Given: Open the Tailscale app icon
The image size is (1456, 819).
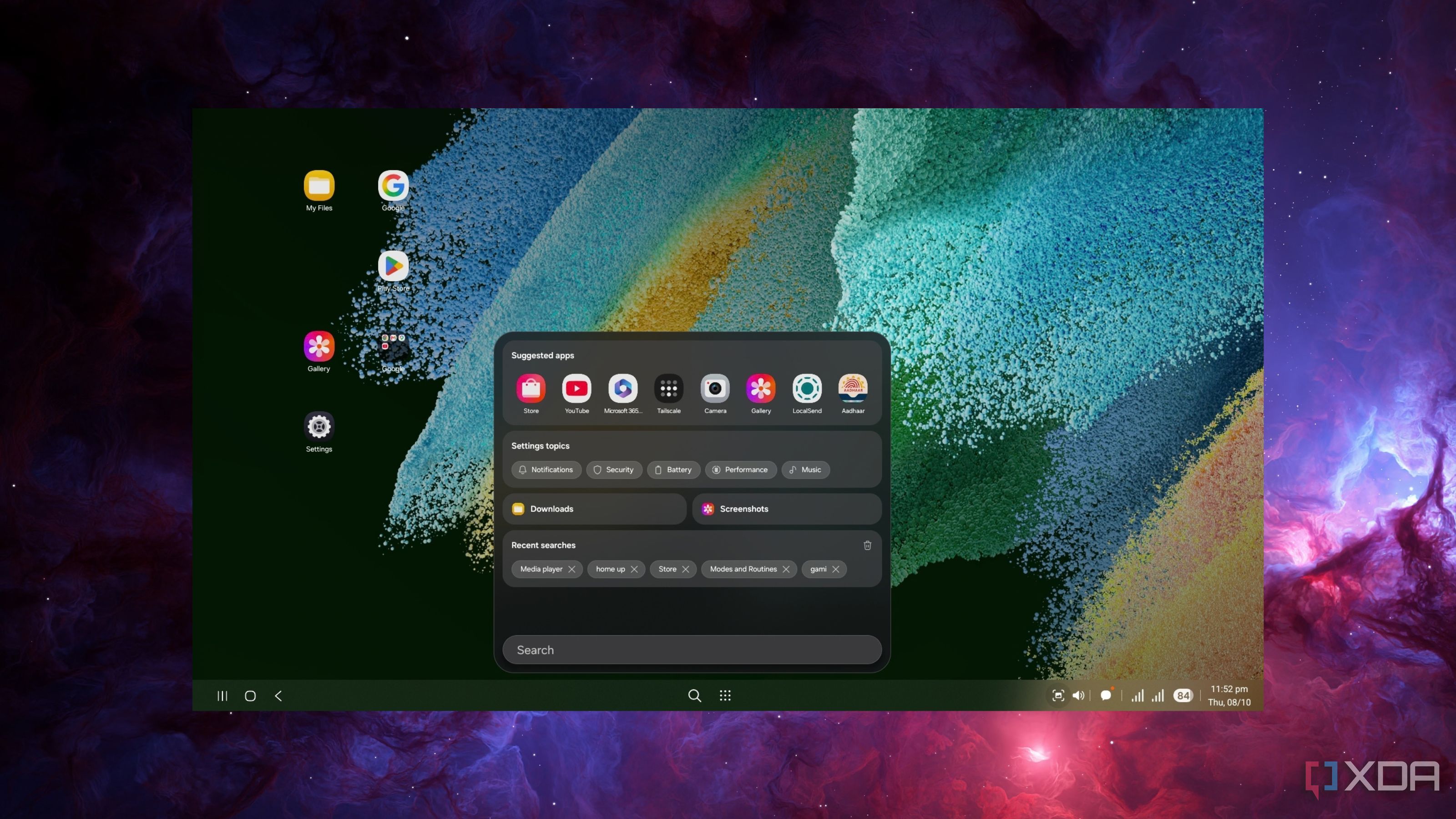Looking at the screenshot, I should pyautogui.click(x=669, y=388).
